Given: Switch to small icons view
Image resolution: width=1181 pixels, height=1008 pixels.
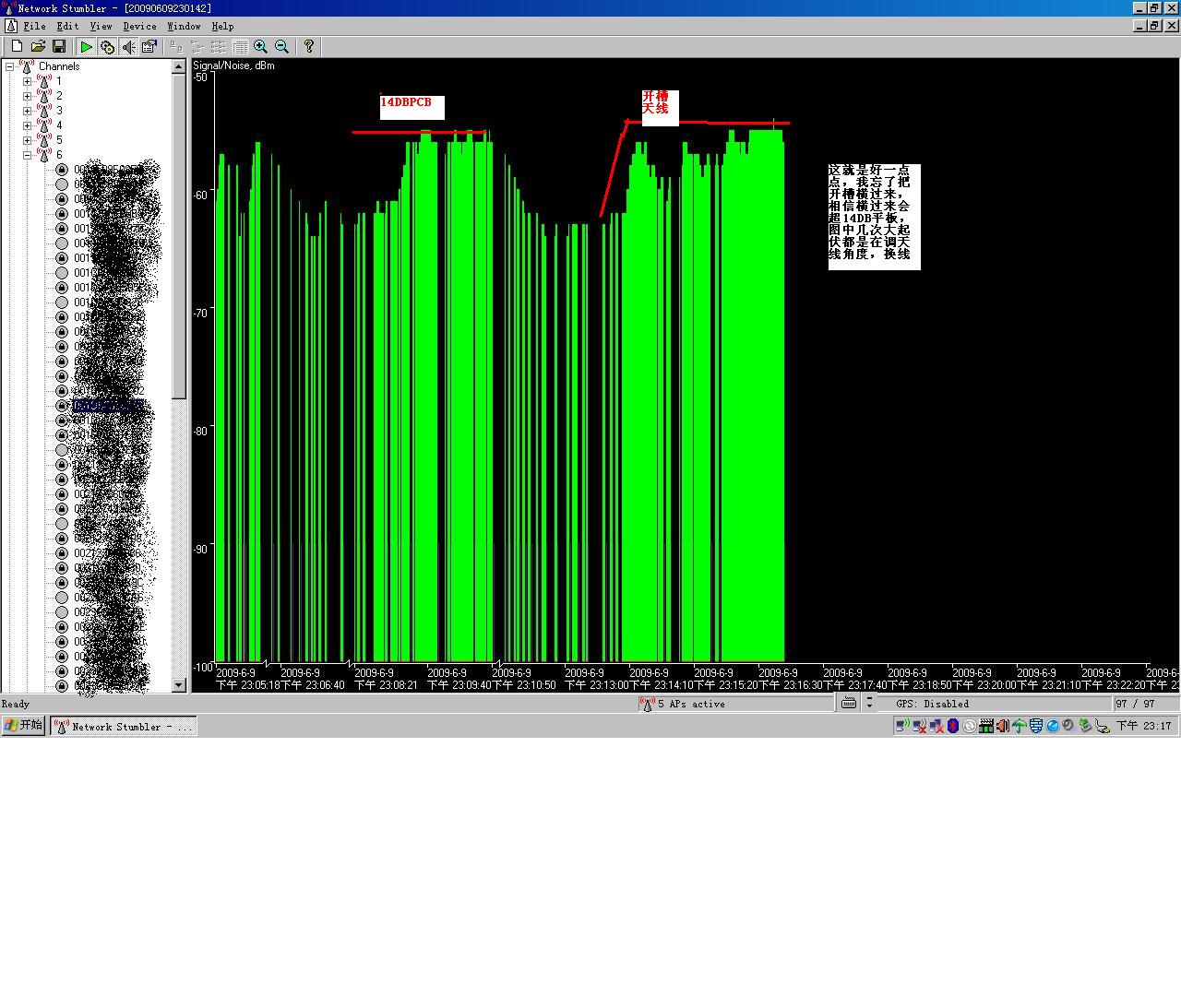Looking at the screenshot, I should tap(197, 46).
